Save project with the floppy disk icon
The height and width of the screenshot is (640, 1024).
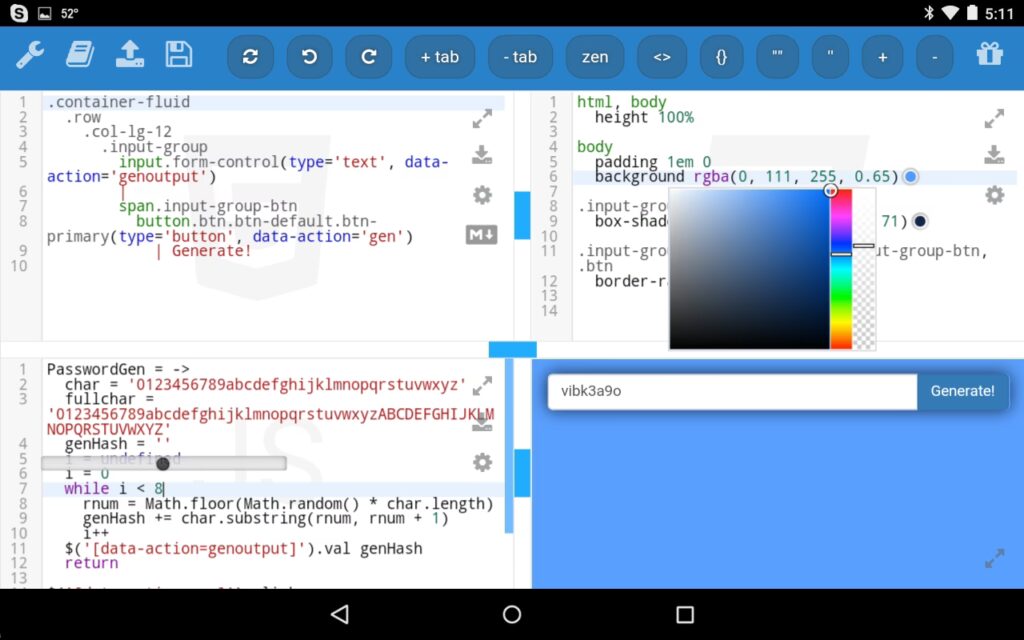tap(178, 55)
